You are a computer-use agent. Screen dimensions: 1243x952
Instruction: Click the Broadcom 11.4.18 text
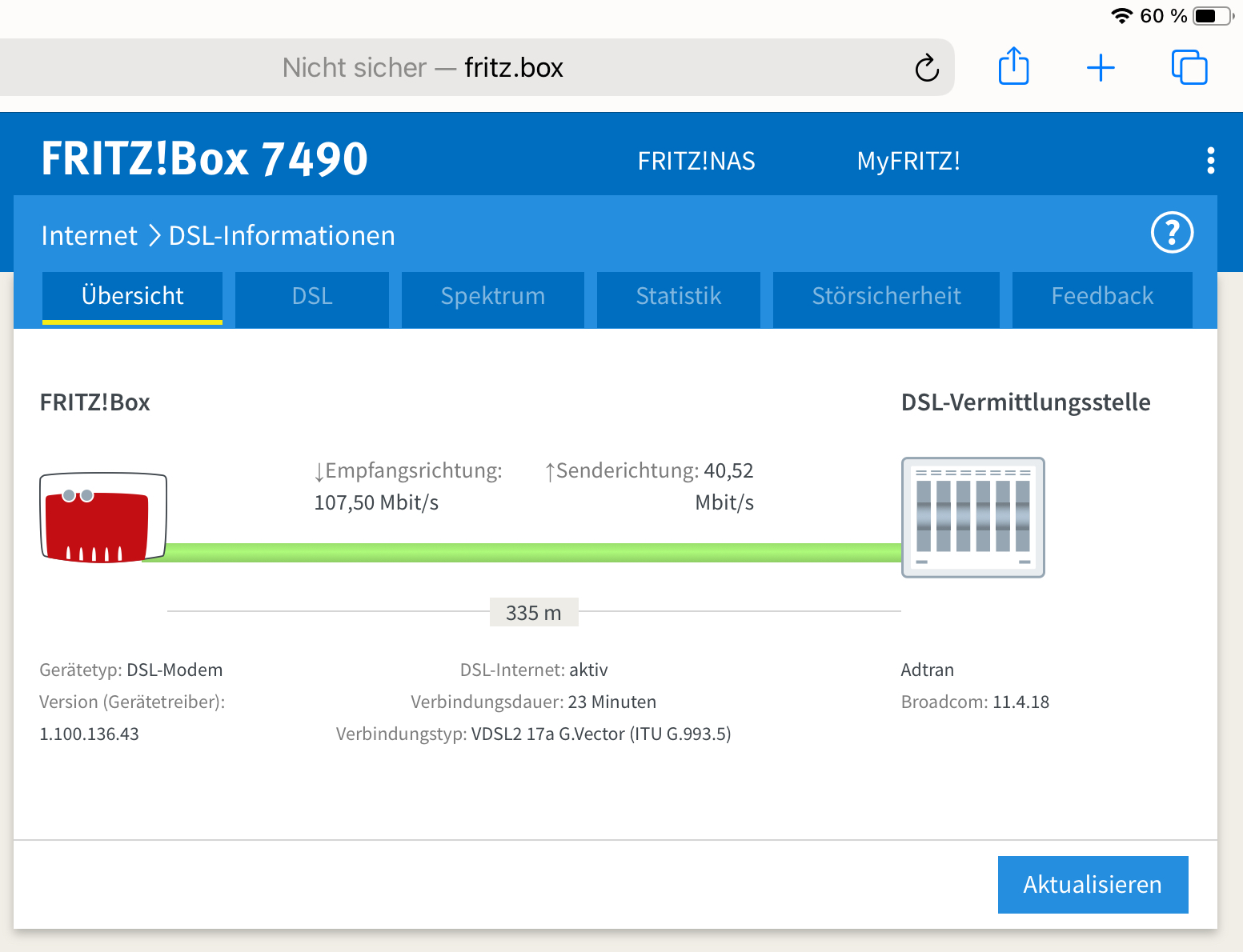point(975,702)
